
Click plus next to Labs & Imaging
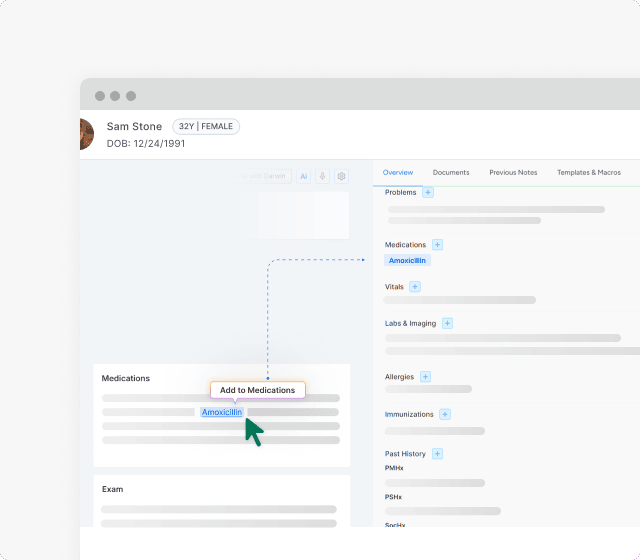coord(447,323)
